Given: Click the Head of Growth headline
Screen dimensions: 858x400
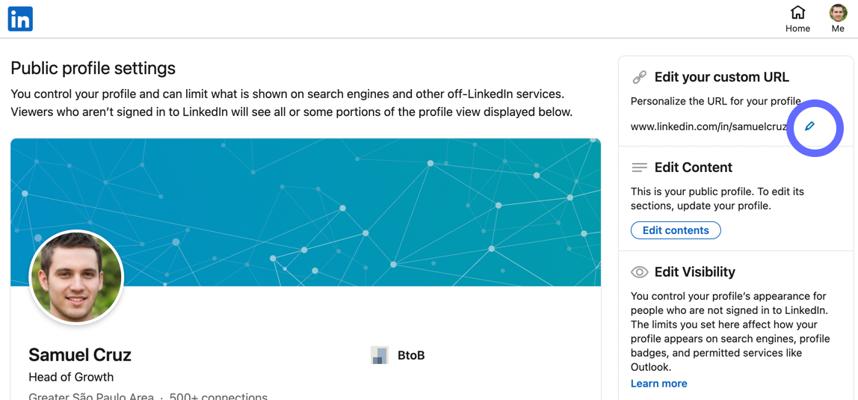Looking at the screenshot, I should coord(71,377).
